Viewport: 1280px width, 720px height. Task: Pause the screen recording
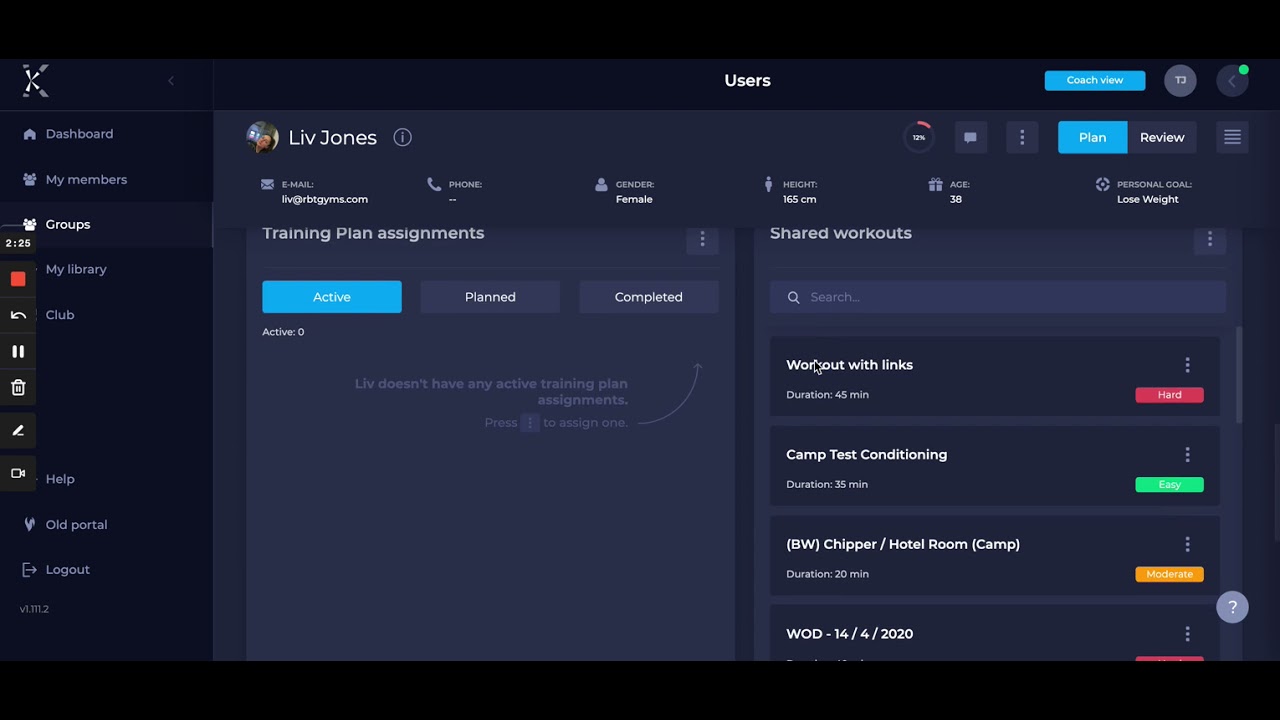click(x=18, y=351)
